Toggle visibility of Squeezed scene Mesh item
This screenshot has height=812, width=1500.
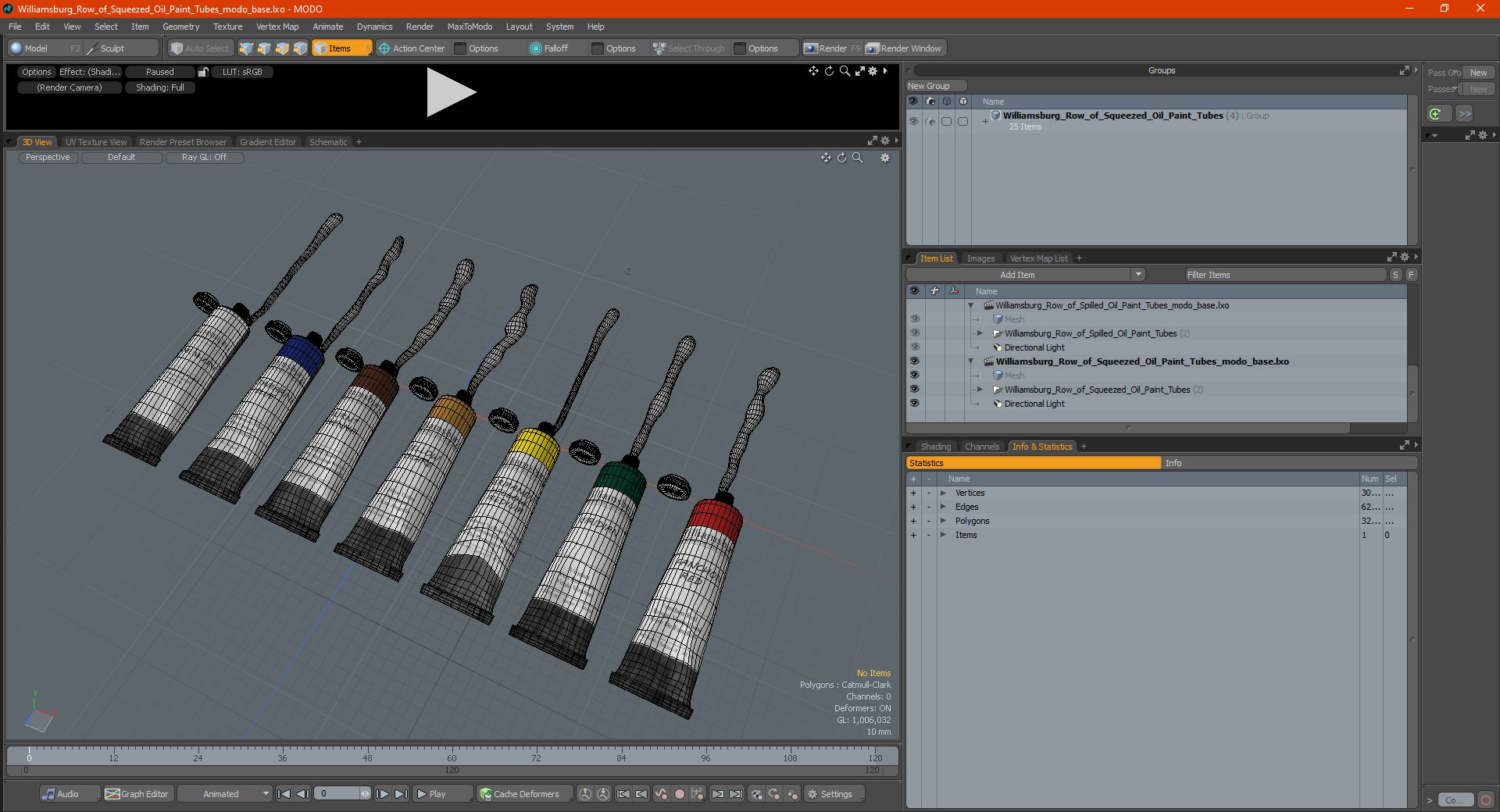tap(914, 376)
